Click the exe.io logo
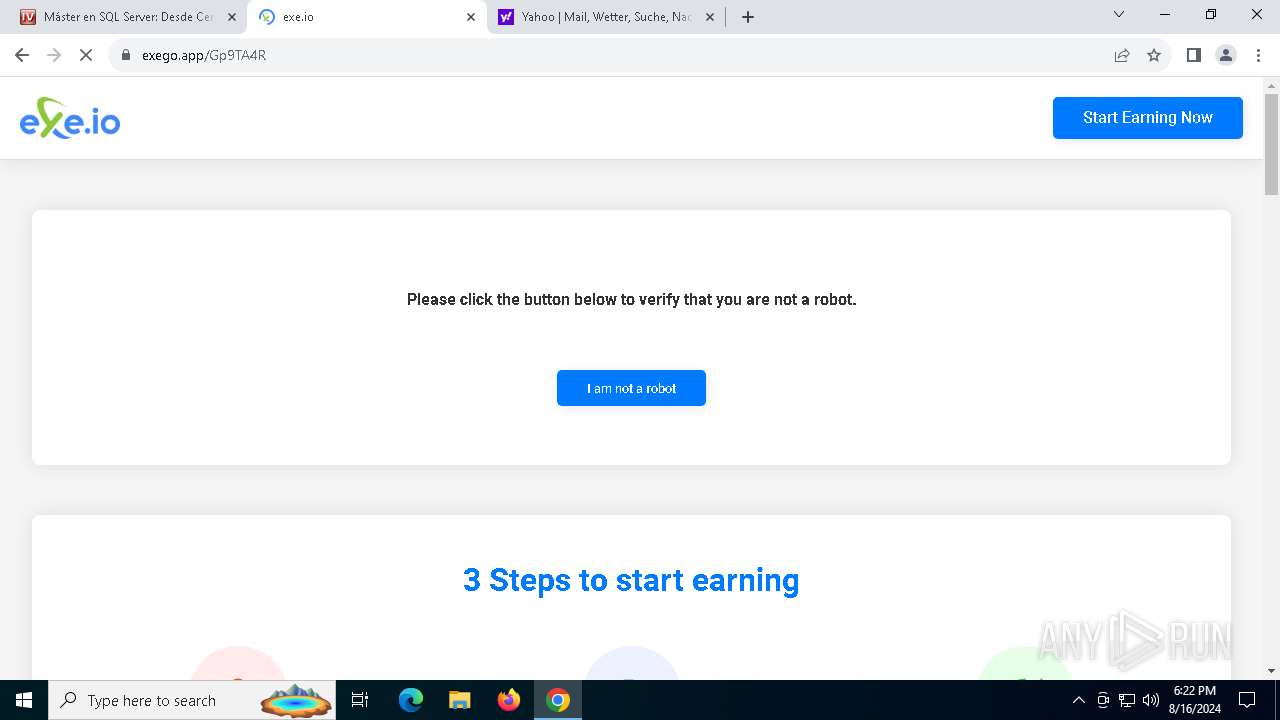The image size is (1280, 720). pos(70,118)
